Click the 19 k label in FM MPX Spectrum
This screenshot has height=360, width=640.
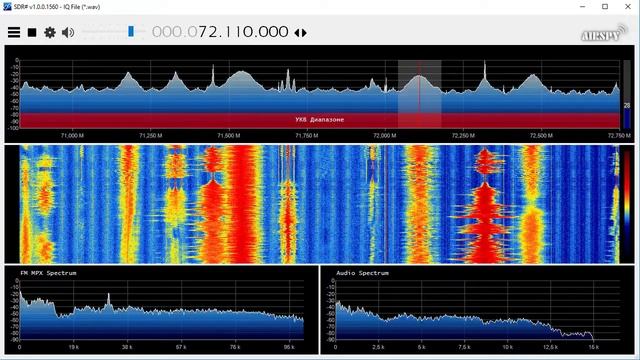pos(73,347)
